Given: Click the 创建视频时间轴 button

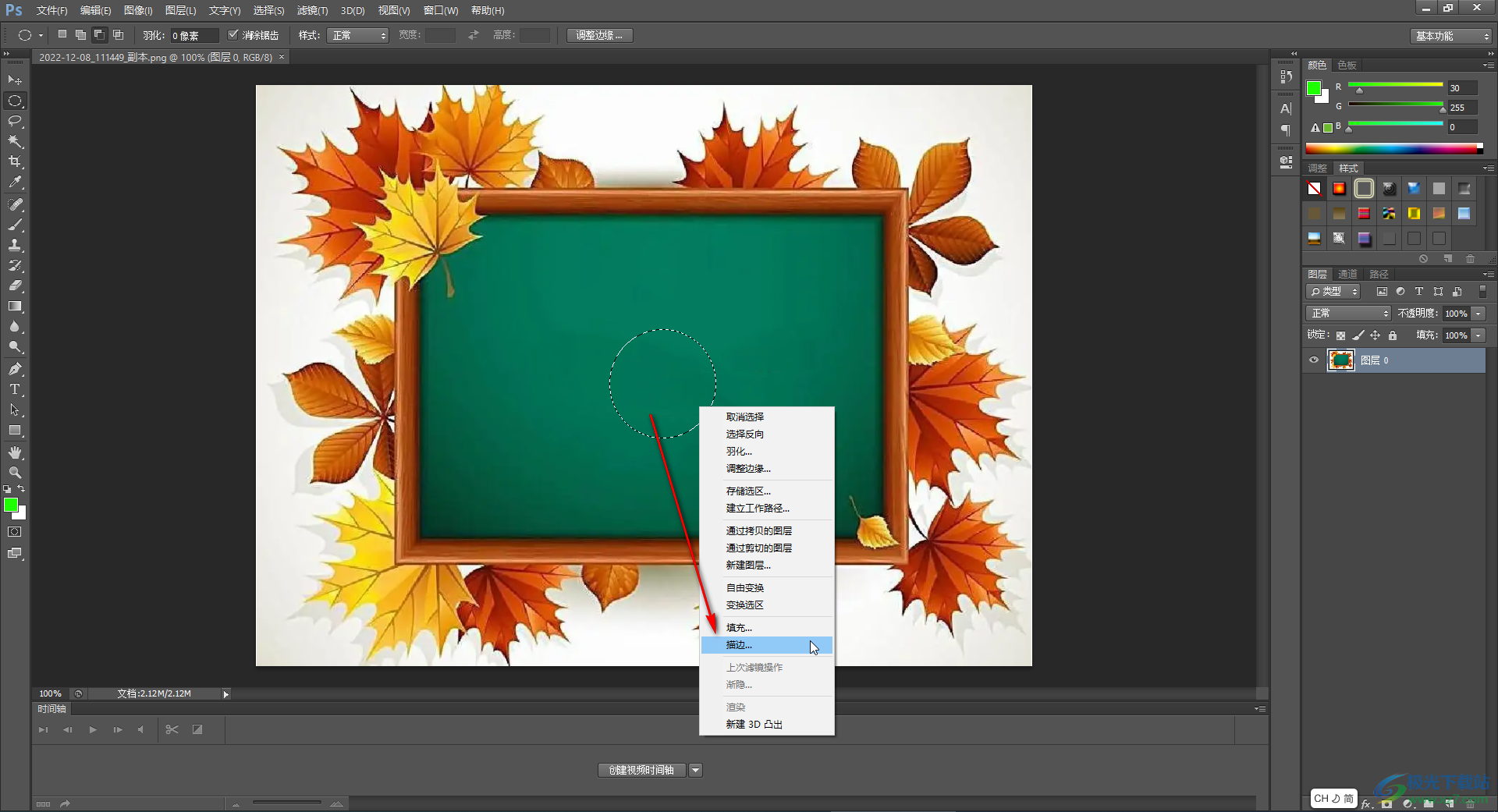Looking at the screenshot, I should click(x=641, y=771).
